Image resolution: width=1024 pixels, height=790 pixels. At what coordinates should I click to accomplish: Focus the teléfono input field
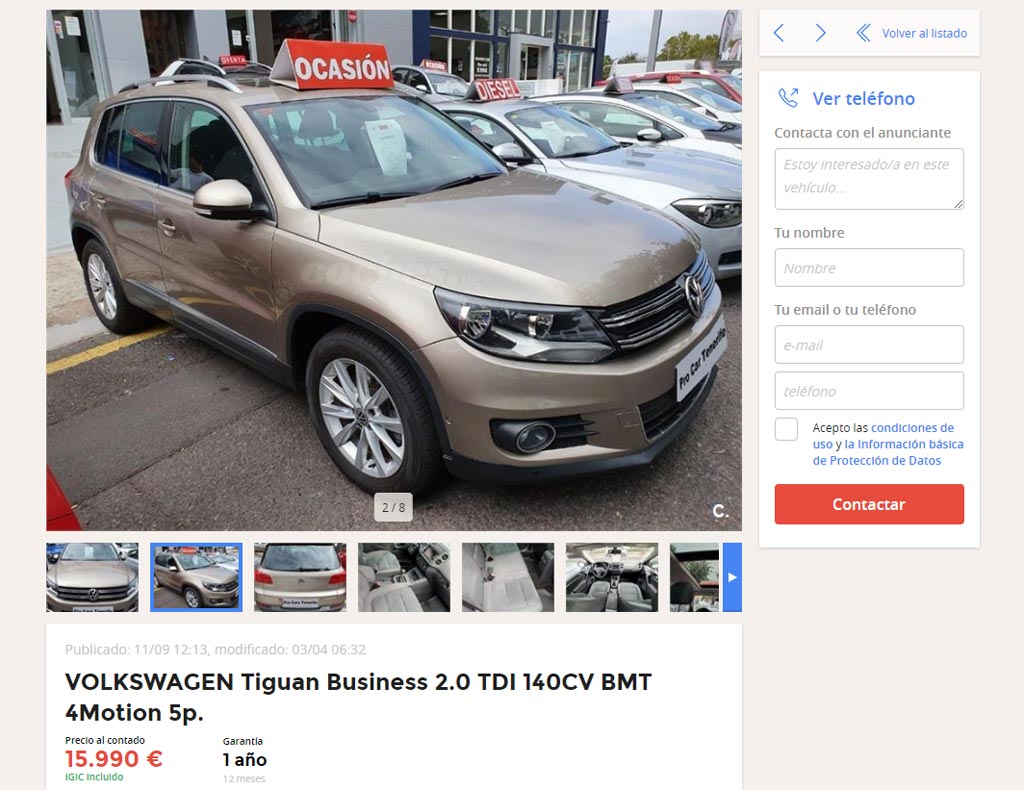tap(869, 391)
